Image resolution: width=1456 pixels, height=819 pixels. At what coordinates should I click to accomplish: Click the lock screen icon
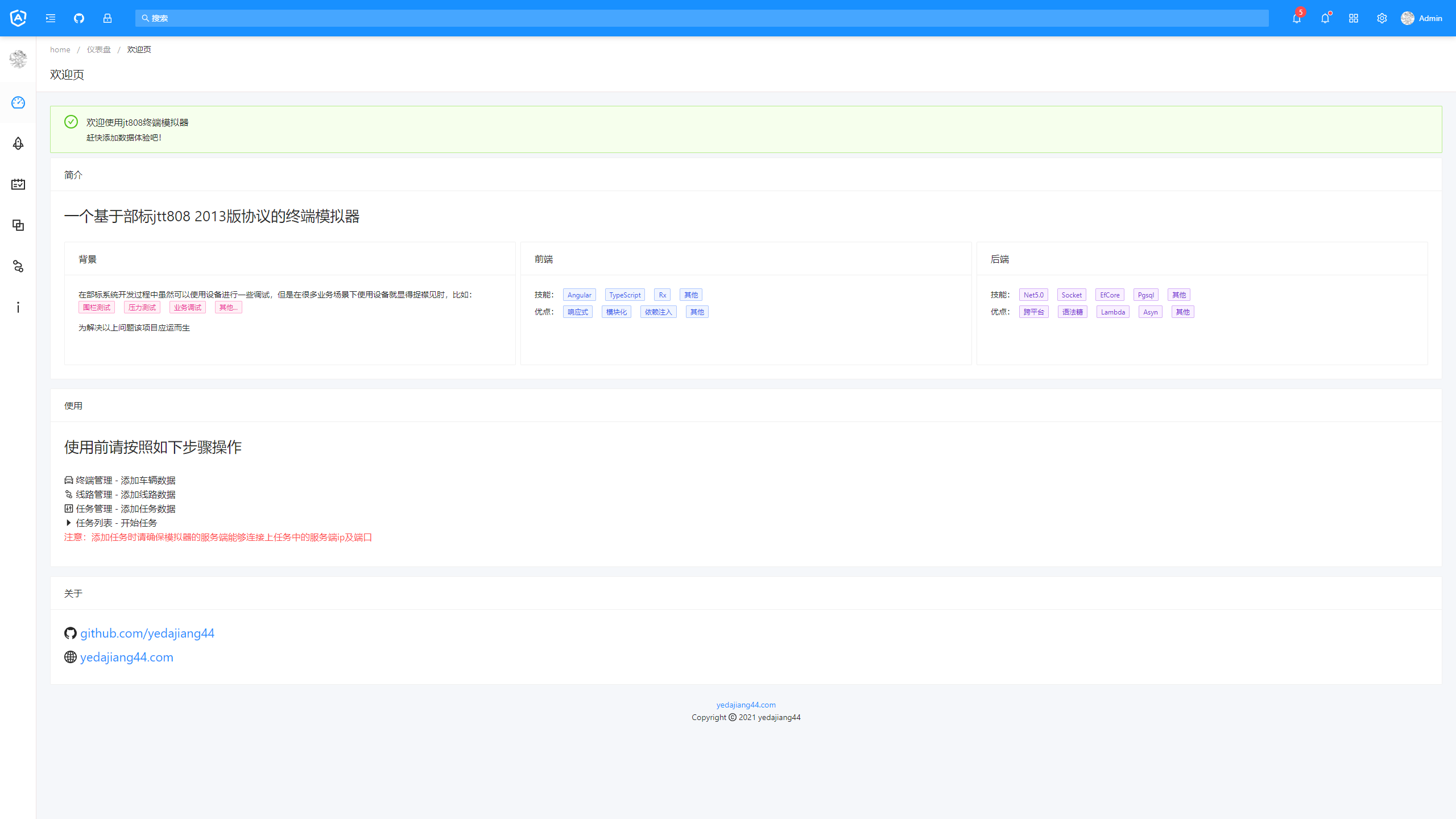click(107, 18)
